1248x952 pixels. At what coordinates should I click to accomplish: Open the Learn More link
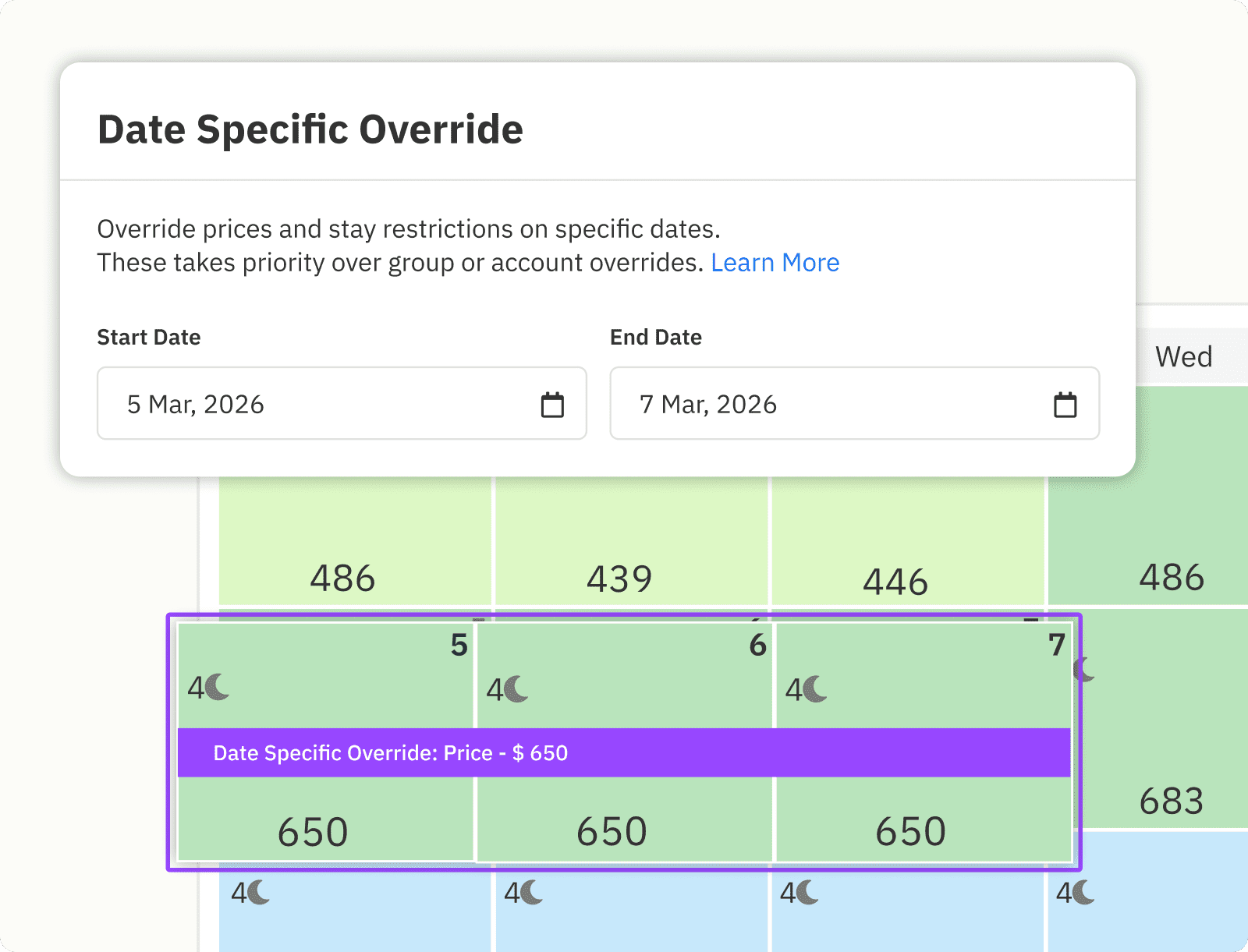pyautogui.click(x=775, y=263)
